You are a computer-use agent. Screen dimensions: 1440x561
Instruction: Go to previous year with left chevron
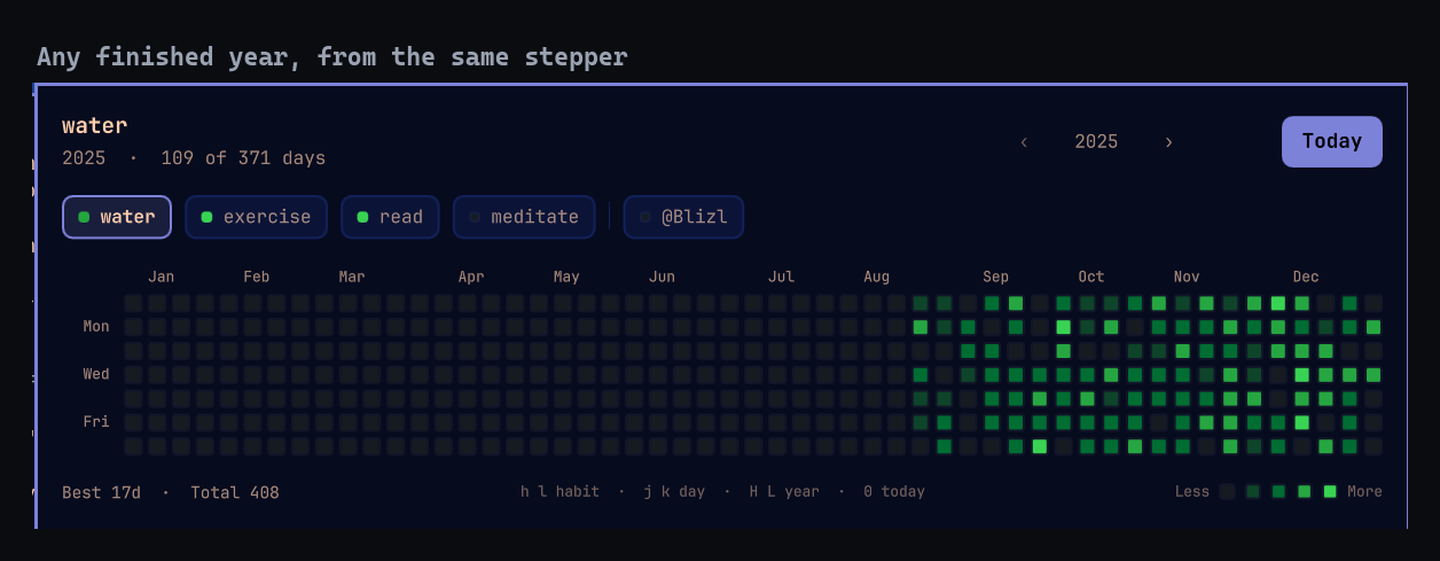[x=1024, y=142]
